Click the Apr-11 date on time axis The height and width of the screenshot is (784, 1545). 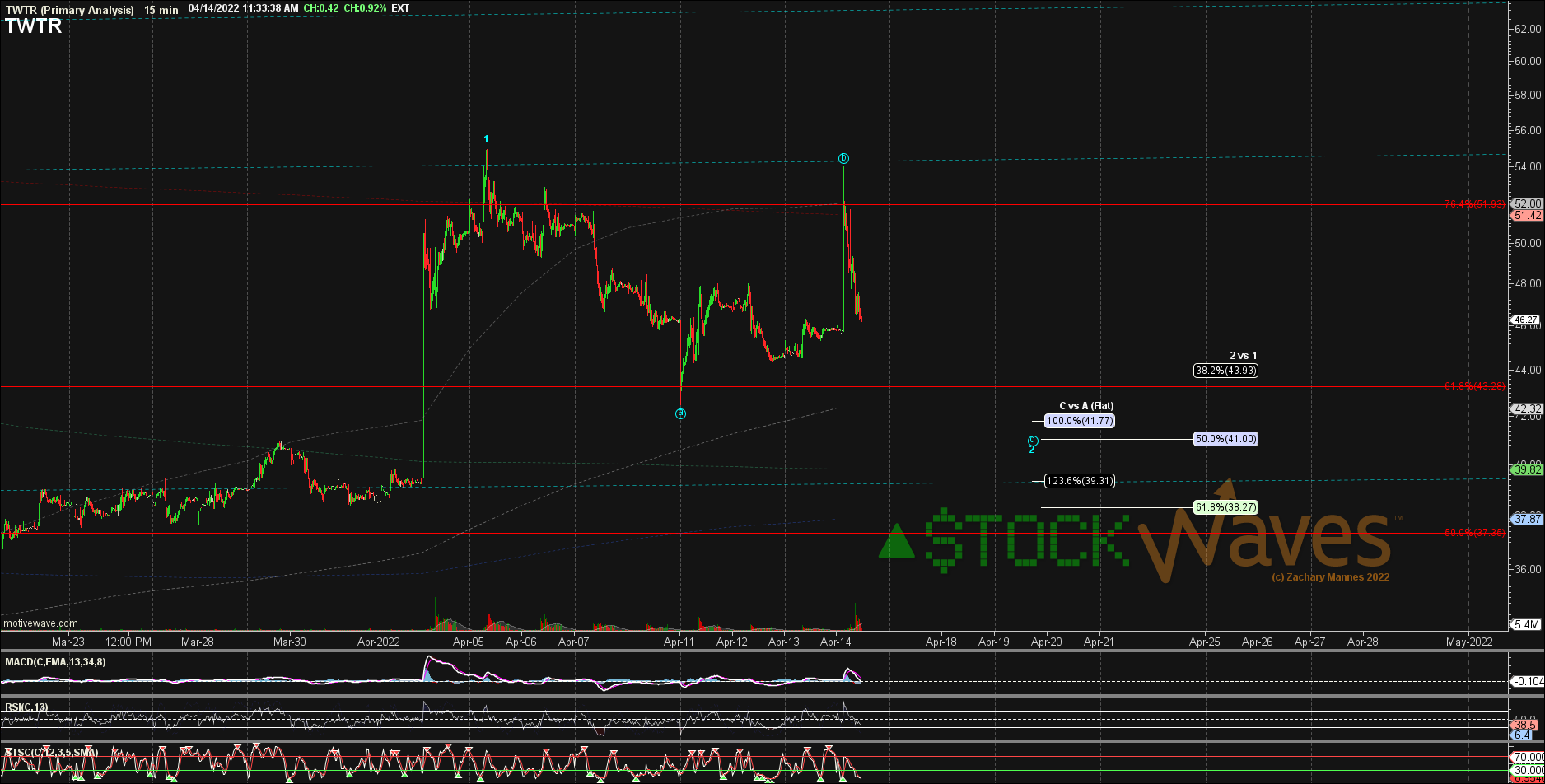click(x=679, y=641)
